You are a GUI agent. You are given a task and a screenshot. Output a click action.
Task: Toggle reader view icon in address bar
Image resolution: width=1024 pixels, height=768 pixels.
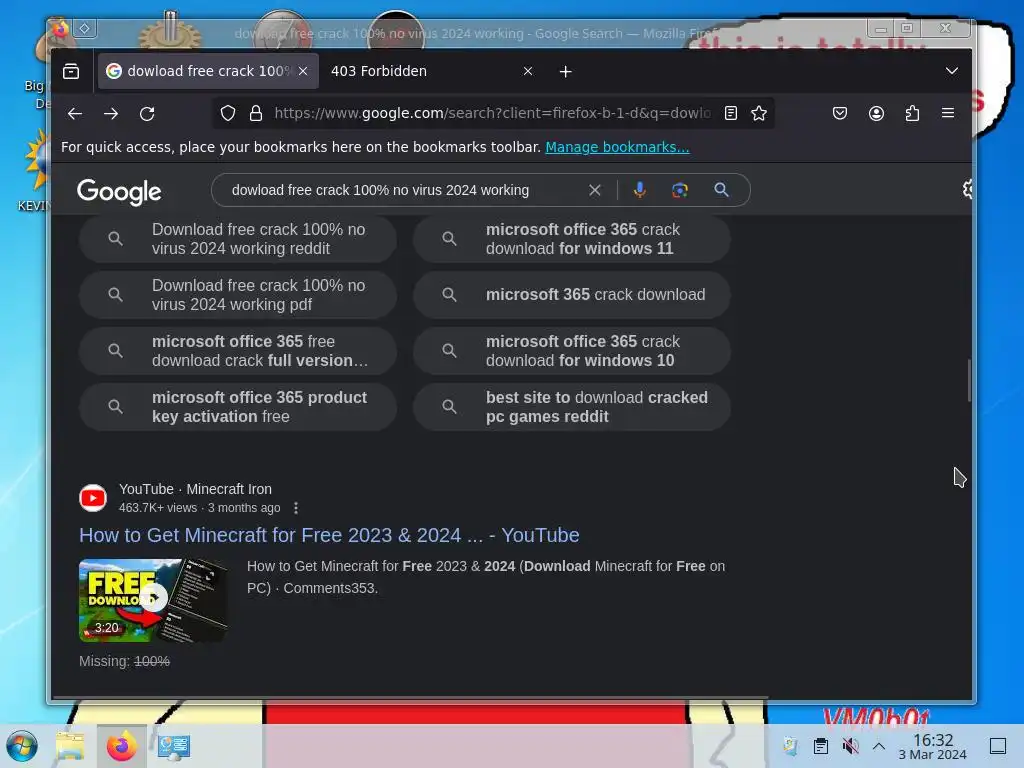731,114
